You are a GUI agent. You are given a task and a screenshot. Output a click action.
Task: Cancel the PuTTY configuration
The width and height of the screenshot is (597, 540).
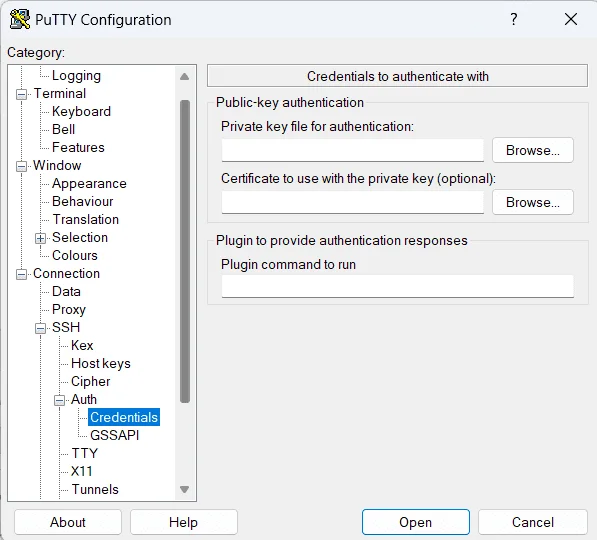[x=533, y=522]
